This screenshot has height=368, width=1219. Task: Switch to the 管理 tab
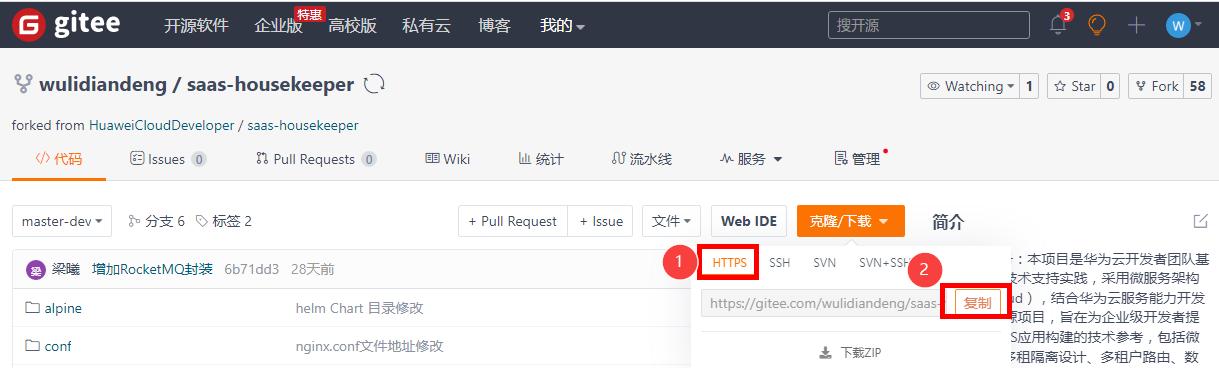pyautogui.click(x=858, y=158)
